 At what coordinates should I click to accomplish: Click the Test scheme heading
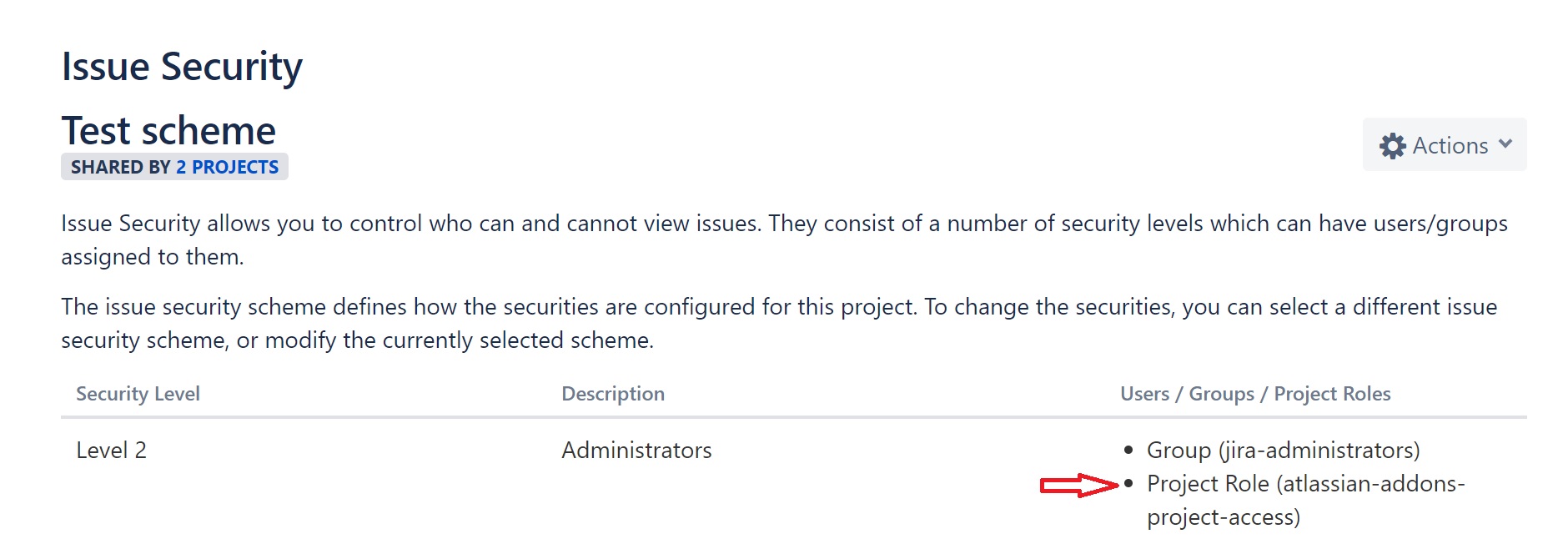coord(169,129)
